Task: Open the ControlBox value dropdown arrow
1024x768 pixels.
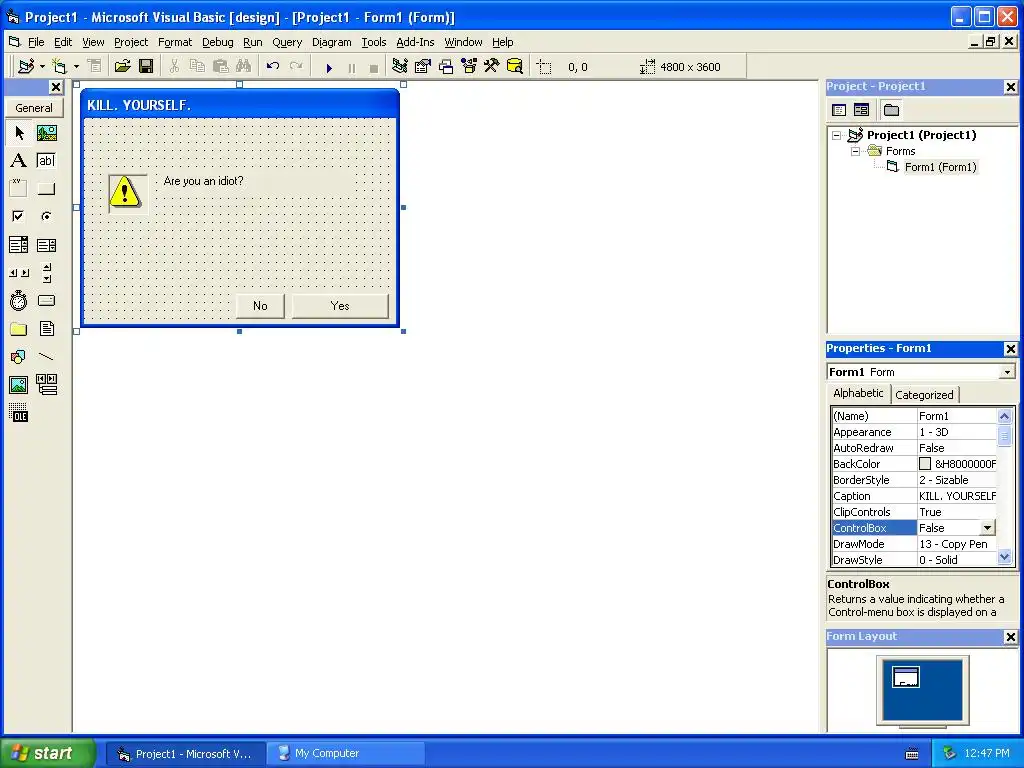Action: 987,528
